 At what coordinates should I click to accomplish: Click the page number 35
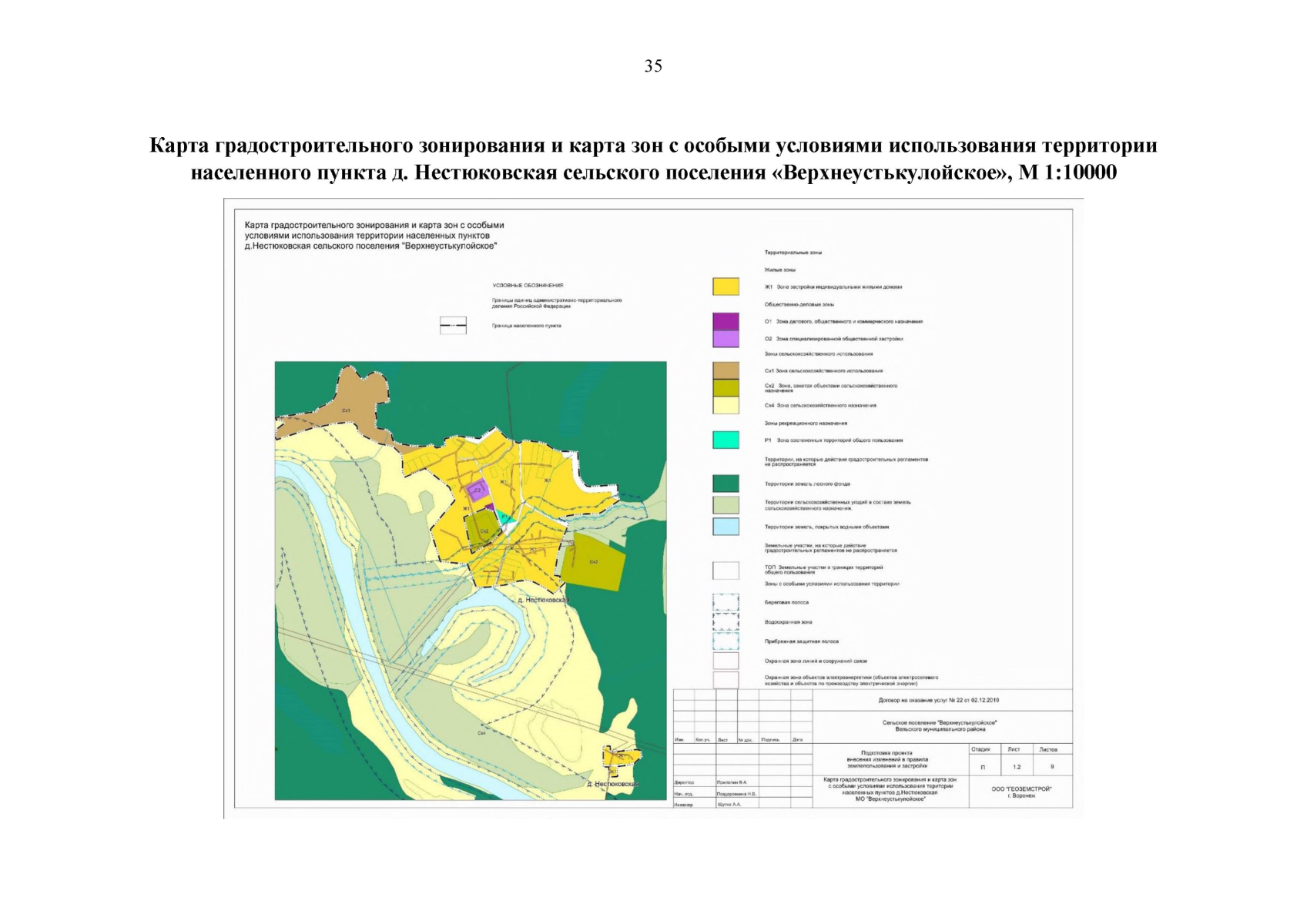click(653, 66)
